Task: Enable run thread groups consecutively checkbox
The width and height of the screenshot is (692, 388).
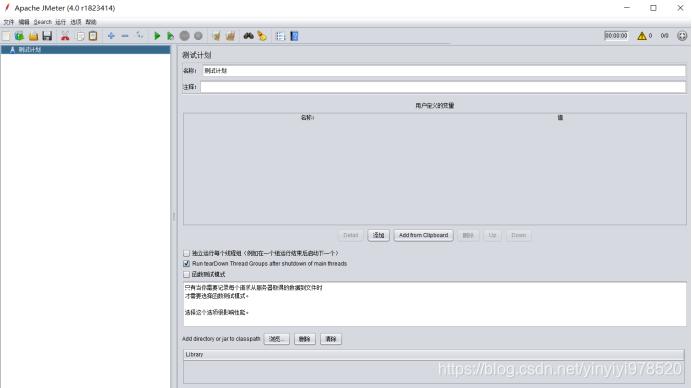Action: [186, 253]
